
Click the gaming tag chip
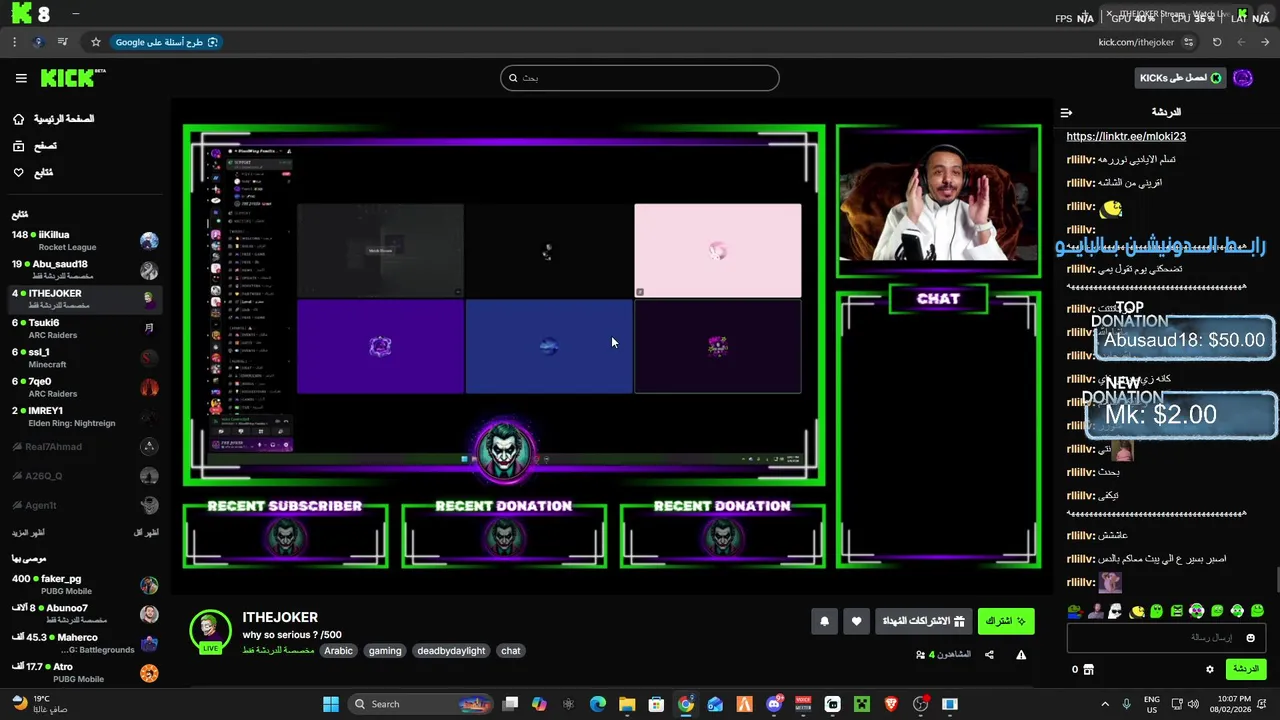point(385,651)
